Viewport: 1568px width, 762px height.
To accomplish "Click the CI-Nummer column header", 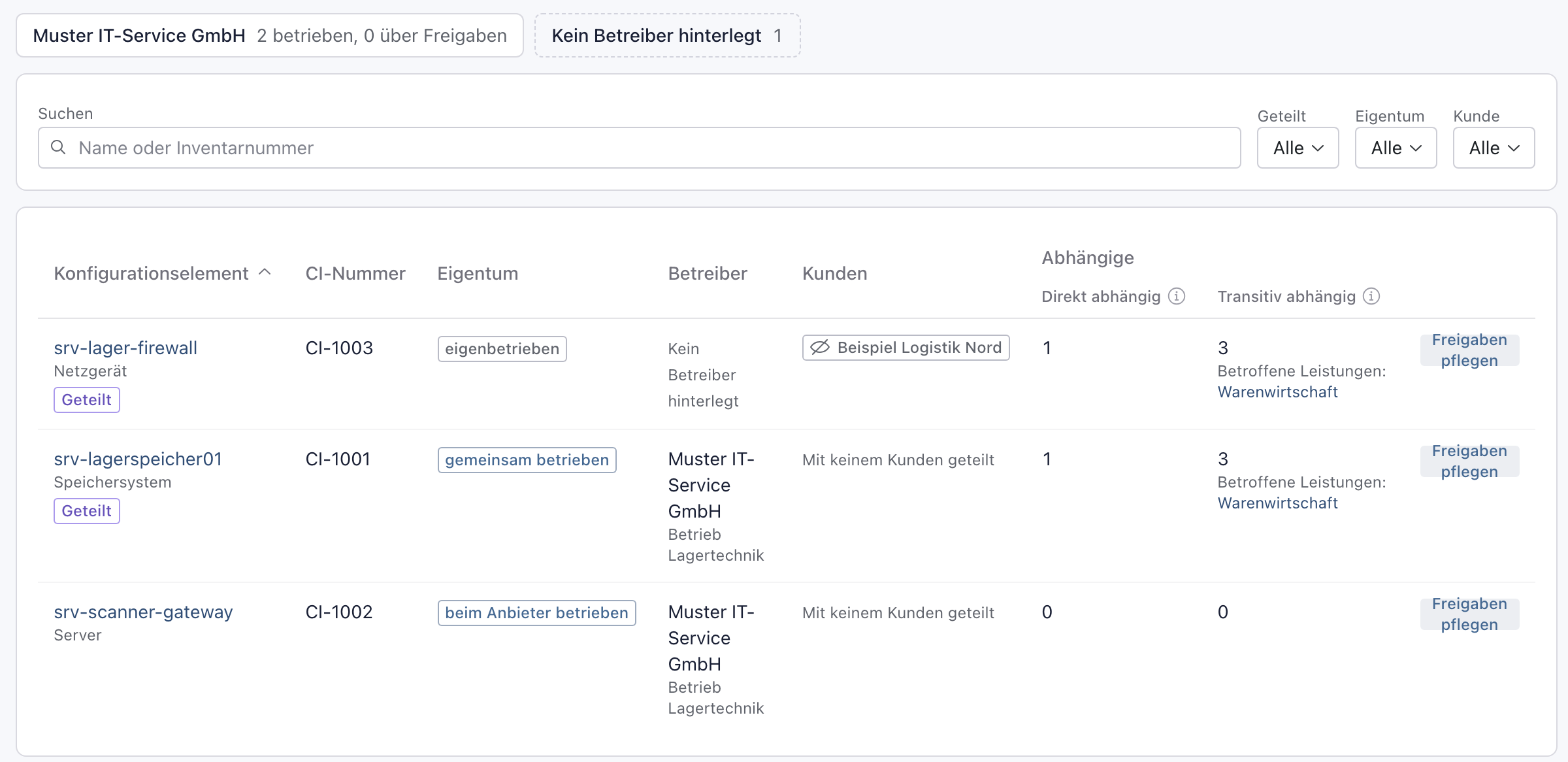I will pos(355,273).
